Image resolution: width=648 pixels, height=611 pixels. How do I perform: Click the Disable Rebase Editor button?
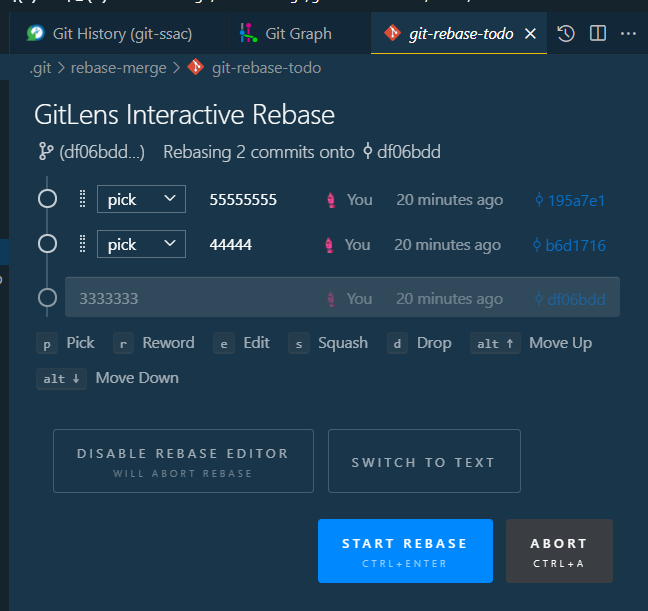[183, 461]
